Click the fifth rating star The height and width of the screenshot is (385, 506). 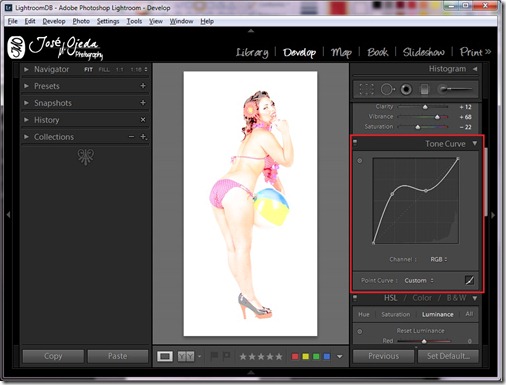279,357
